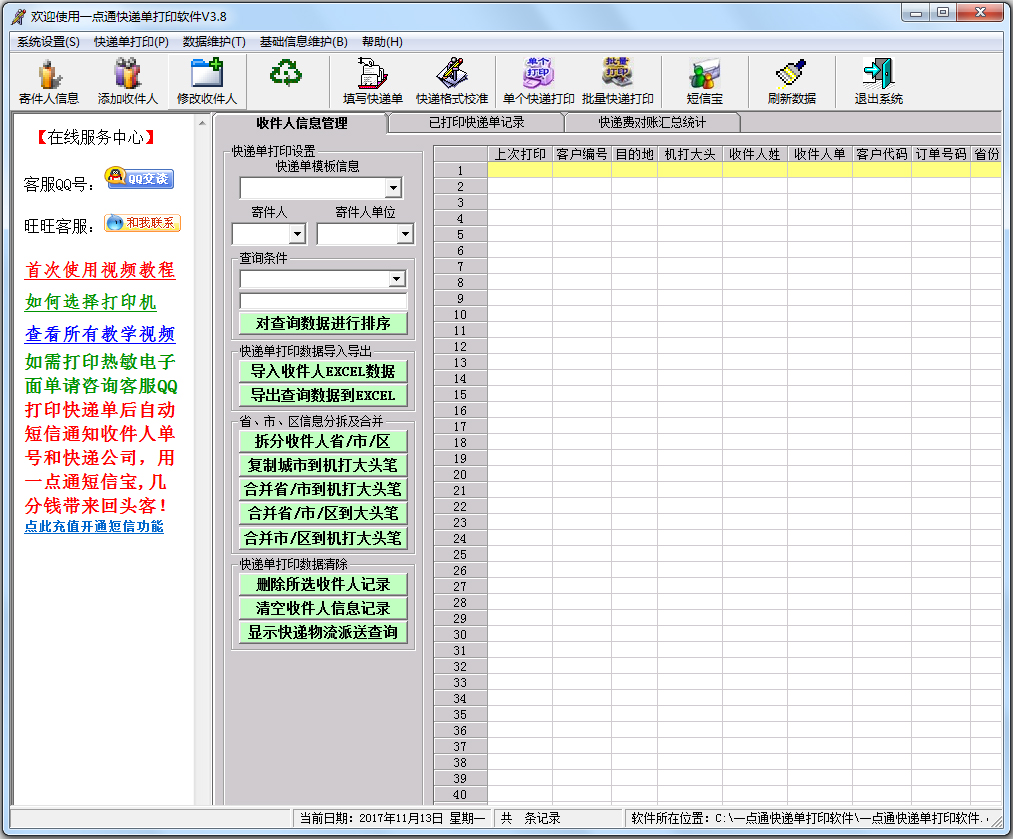Screen dimensions: 1013x839
Task: Launch 快递格式校准 format calibration
Action: pyautogui.click(x=452, y=82)
